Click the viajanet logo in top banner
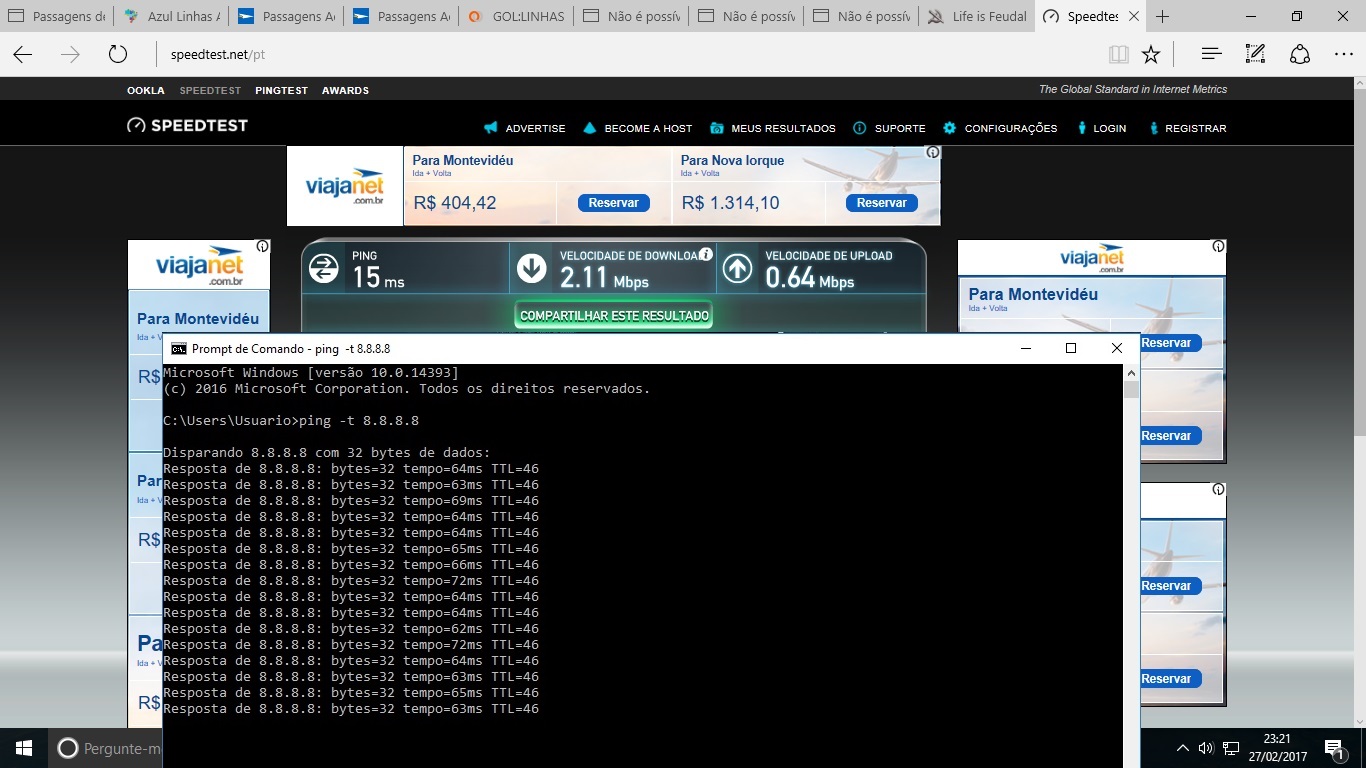The width and height of the screenshot is (1366, 768). (x=345, y=186)
